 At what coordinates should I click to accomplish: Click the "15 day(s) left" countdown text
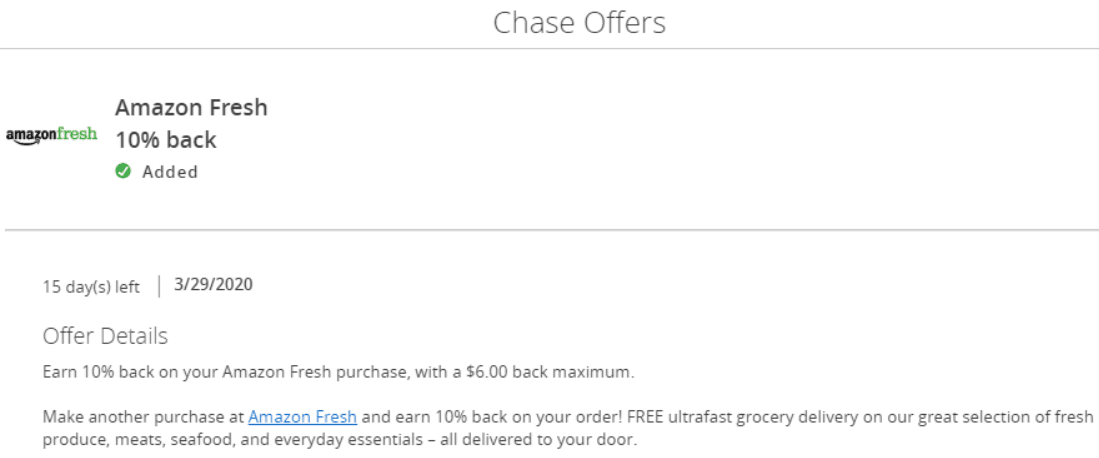point(91,287)
